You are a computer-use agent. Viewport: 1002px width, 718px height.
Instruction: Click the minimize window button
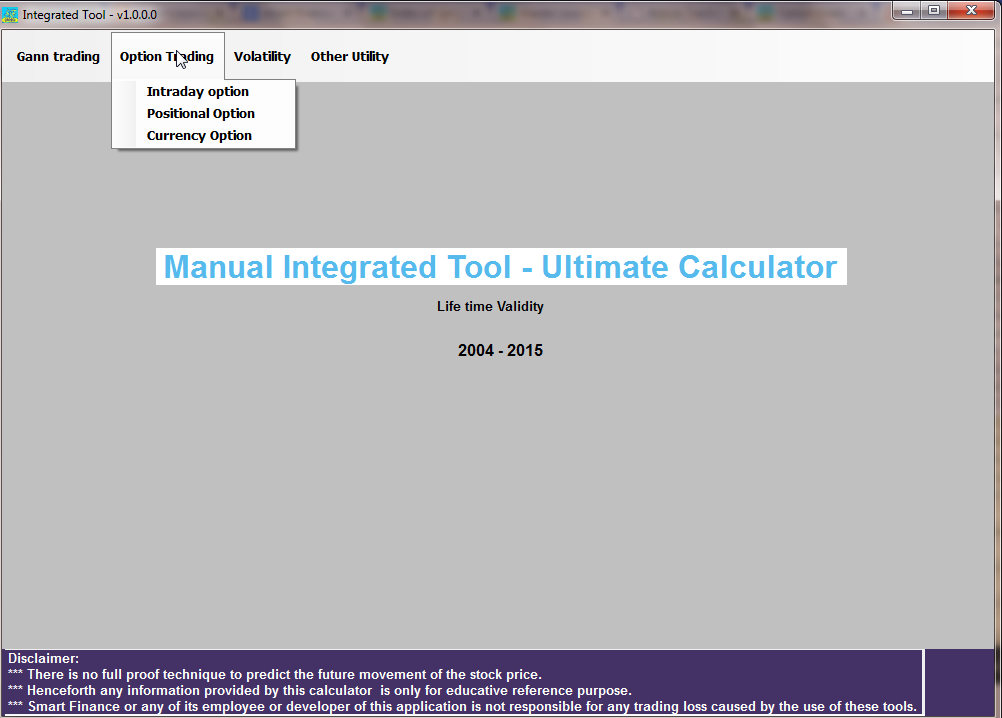coord(907,10)
